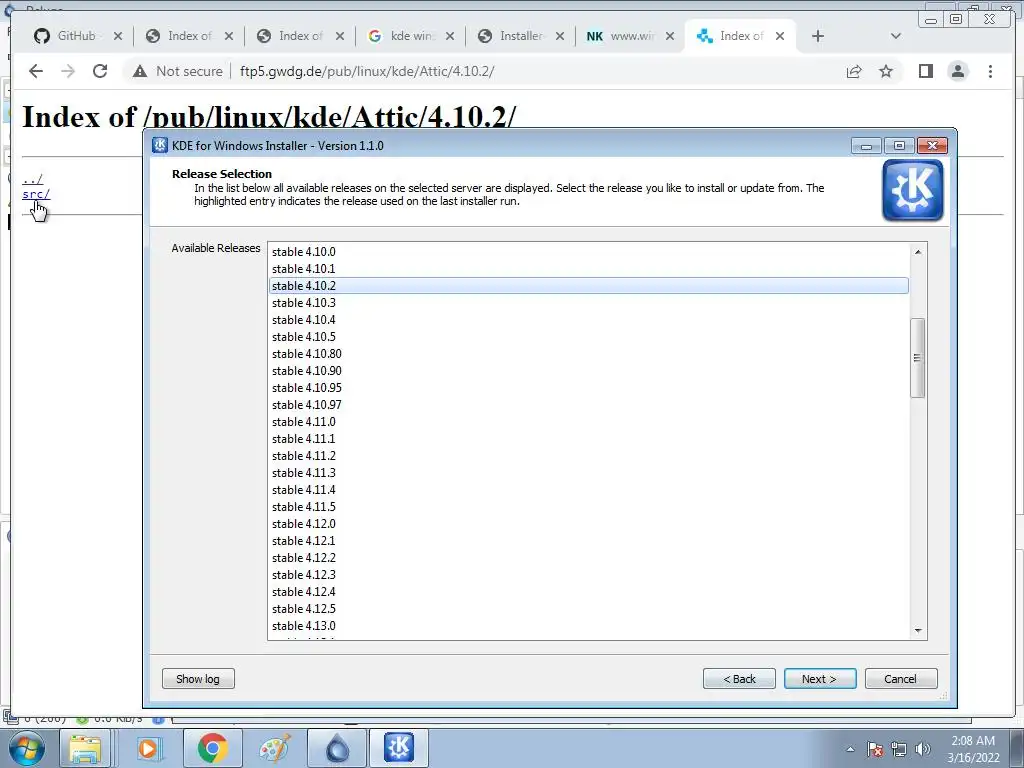Open Windows Explorer from taskbar
This screenshot has height=768, width=1024.
point(86,748)
